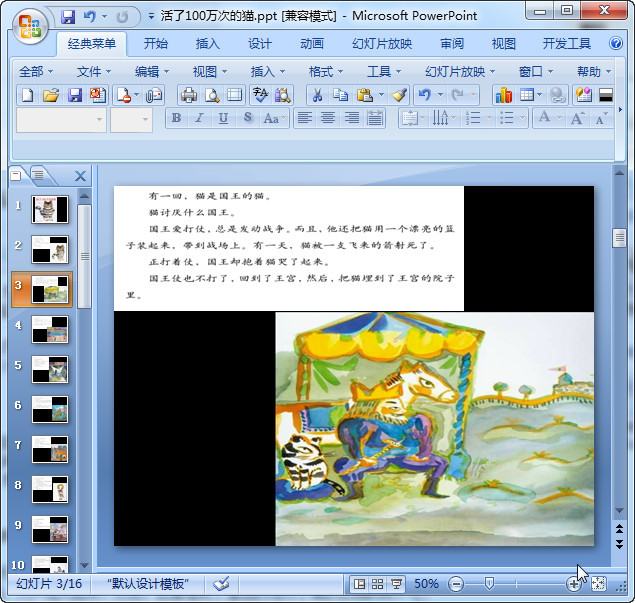Insert a chart

point(504,96)
